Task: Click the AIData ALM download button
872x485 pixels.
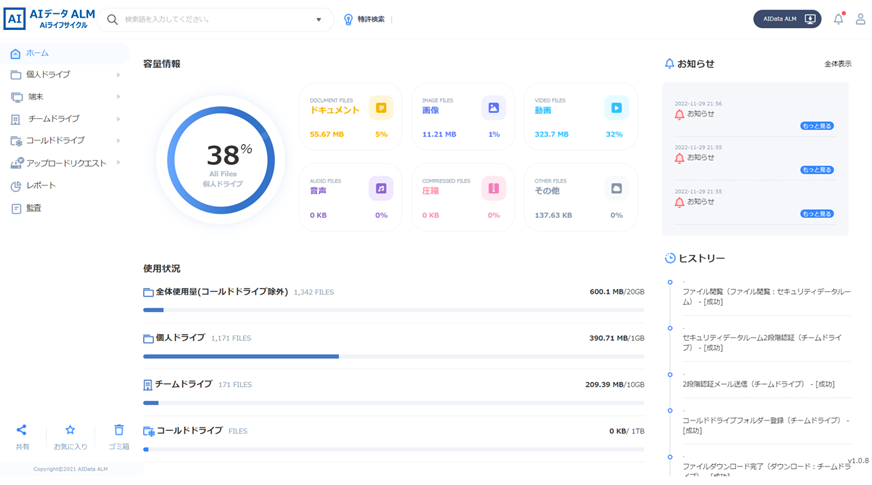Action: coord(787,19)
